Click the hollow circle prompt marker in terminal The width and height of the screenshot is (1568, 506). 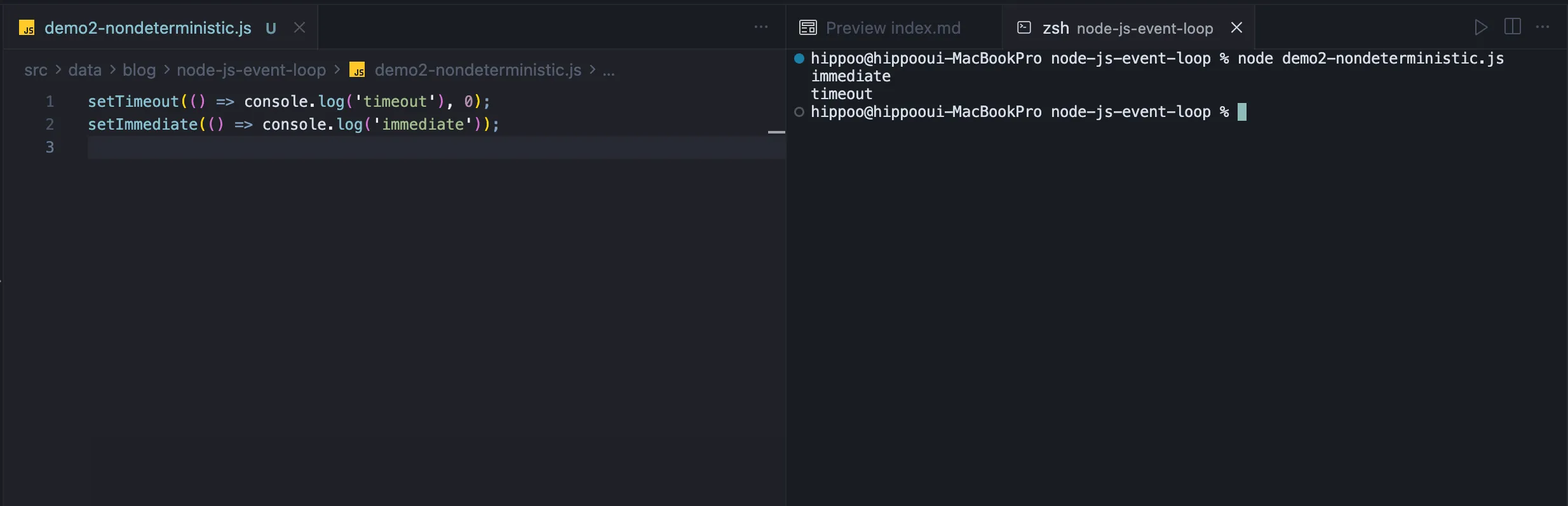(x=799, y=112)
